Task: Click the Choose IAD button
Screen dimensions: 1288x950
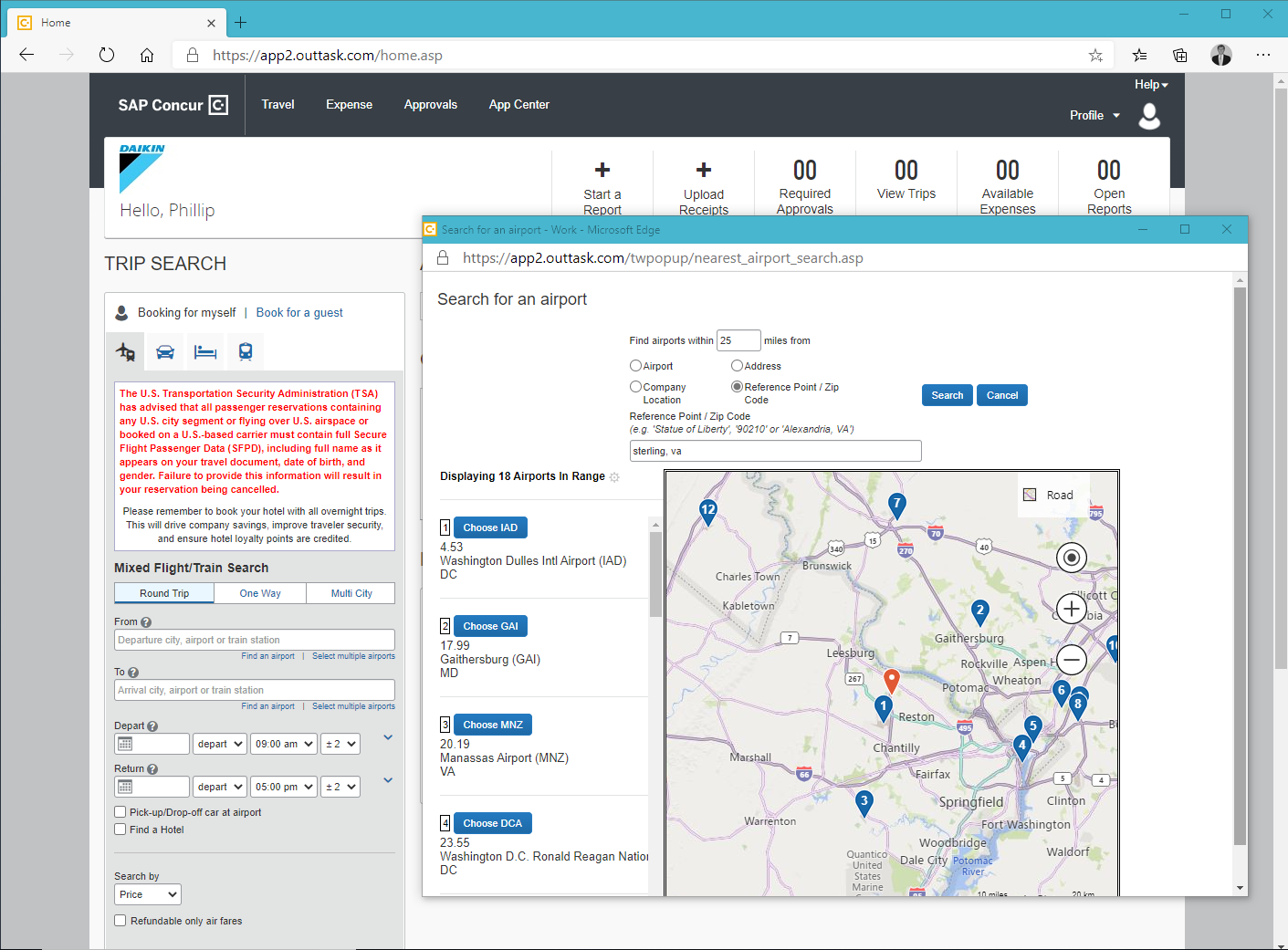Action: (490, 527)
